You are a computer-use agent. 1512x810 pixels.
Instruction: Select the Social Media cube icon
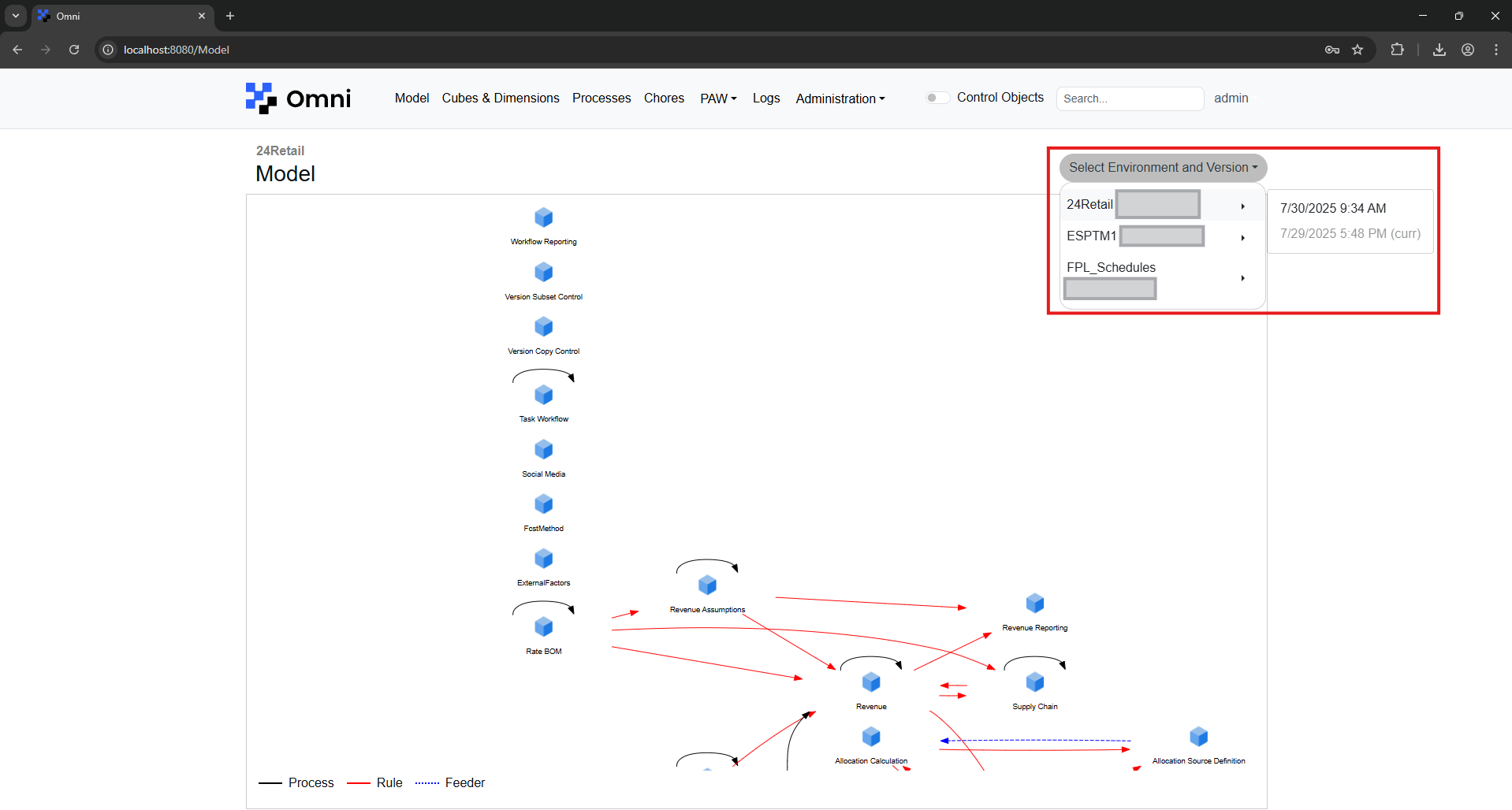pos(543,450)
